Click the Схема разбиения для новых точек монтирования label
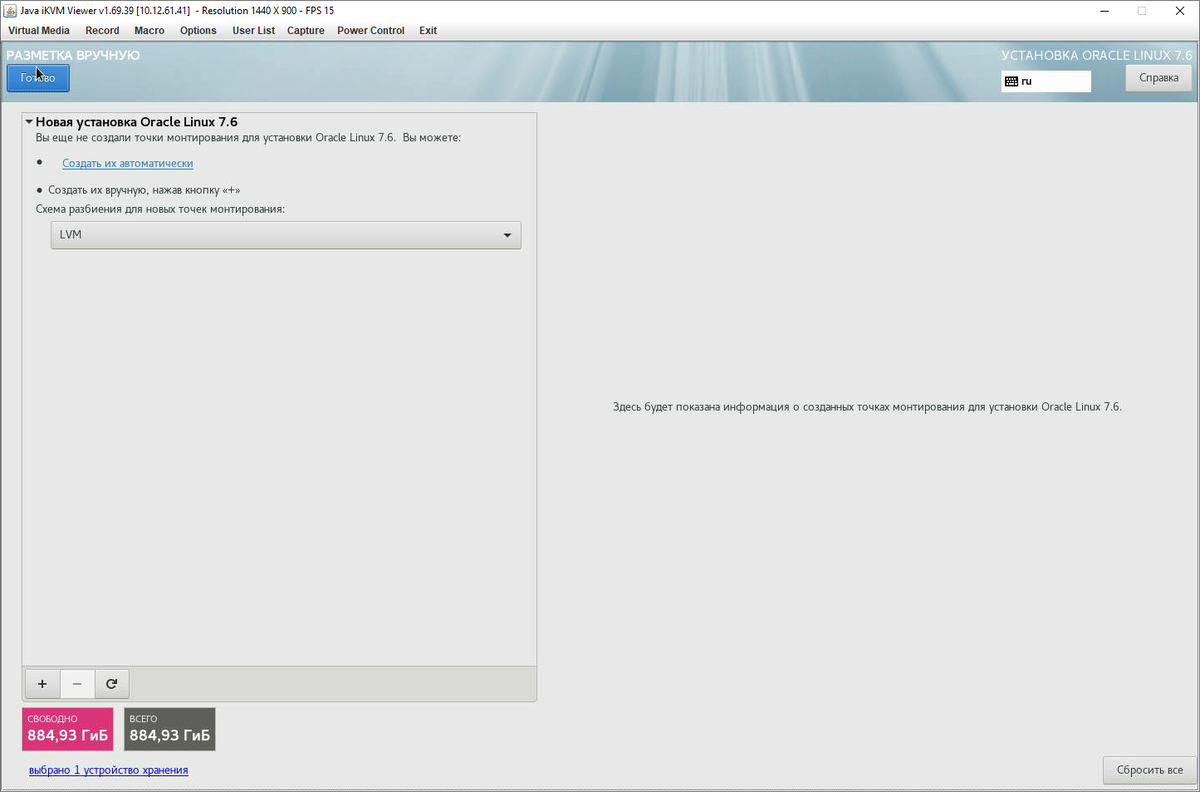The image size is (1200, 792). (160, 209)
